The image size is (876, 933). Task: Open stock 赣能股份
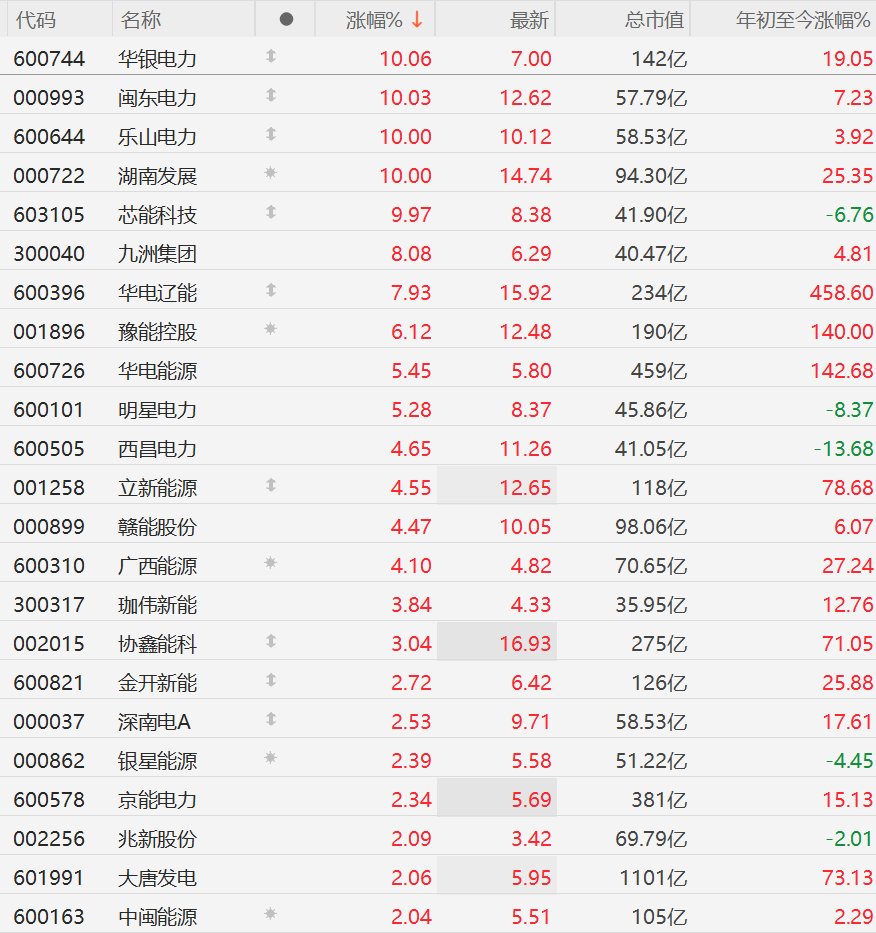pyautogui.click(x=157, y=527)
